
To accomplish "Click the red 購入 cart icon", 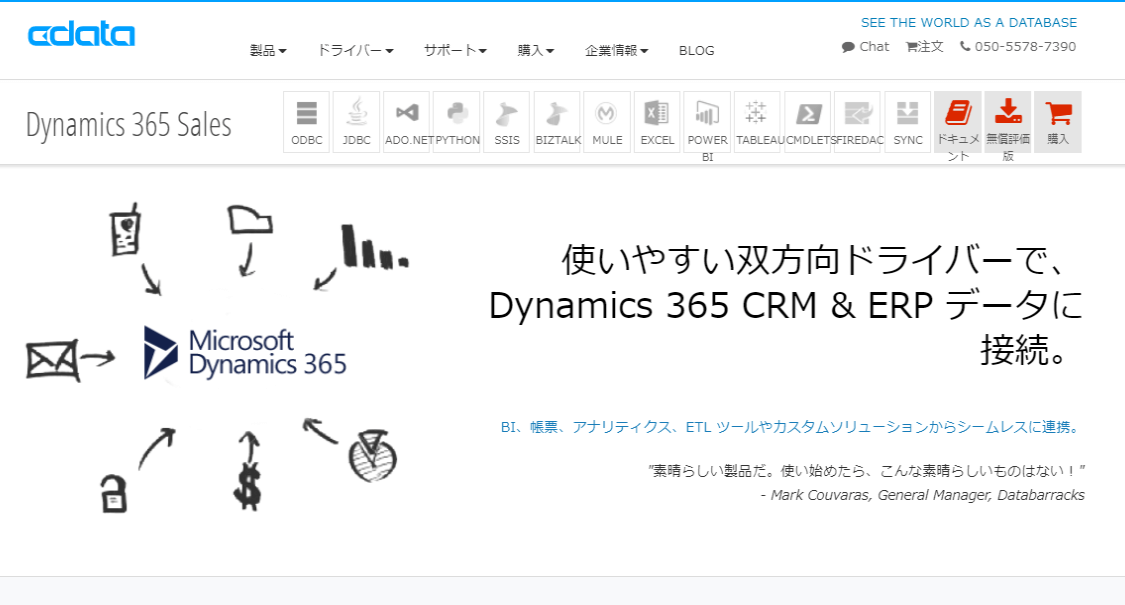I will point(1058,121).
